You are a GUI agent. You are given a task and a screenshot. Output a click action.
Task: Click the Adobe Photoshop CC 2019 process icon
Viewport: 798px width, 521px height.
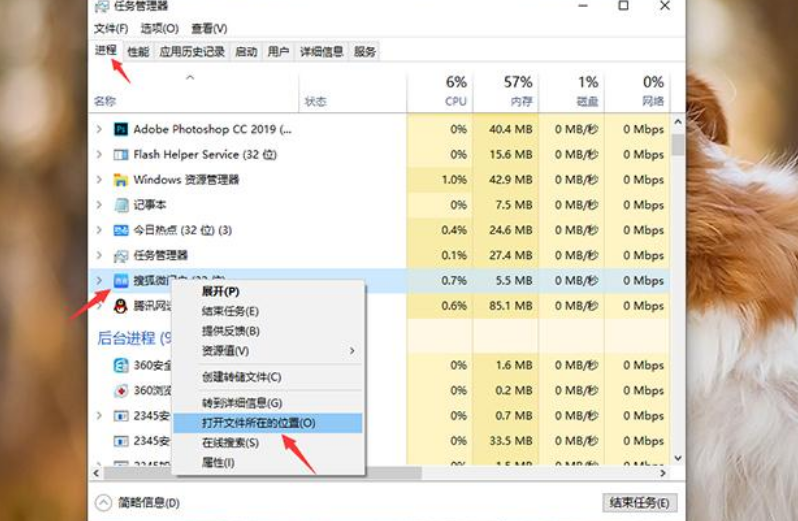pyautogui.click(x=121, y=129)
